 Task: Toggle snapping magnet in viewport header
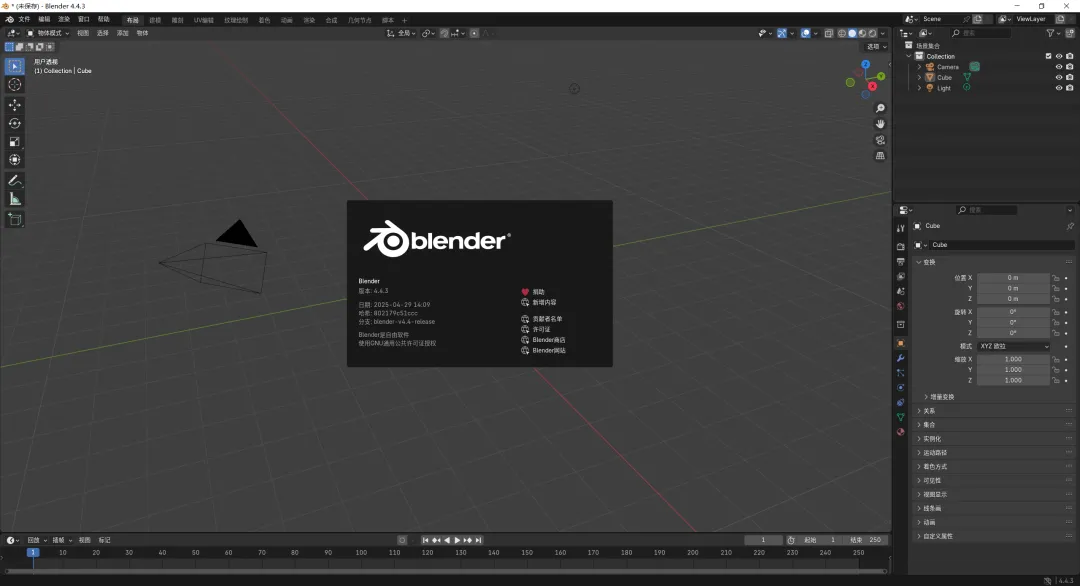point(444,33)
